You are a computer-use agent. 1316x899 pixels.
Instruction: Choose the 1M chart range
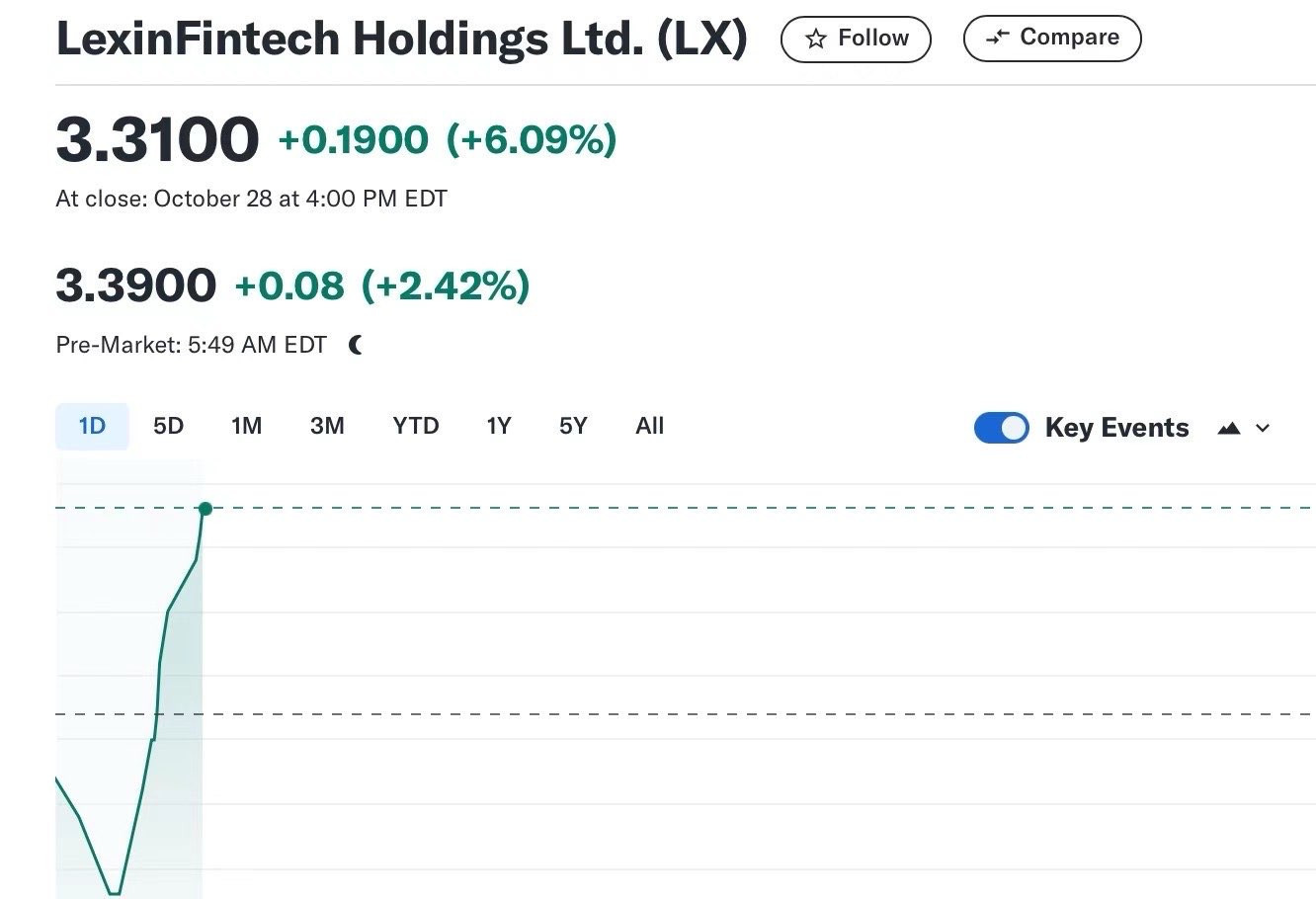pyautogui.click(x=246, y=426)
